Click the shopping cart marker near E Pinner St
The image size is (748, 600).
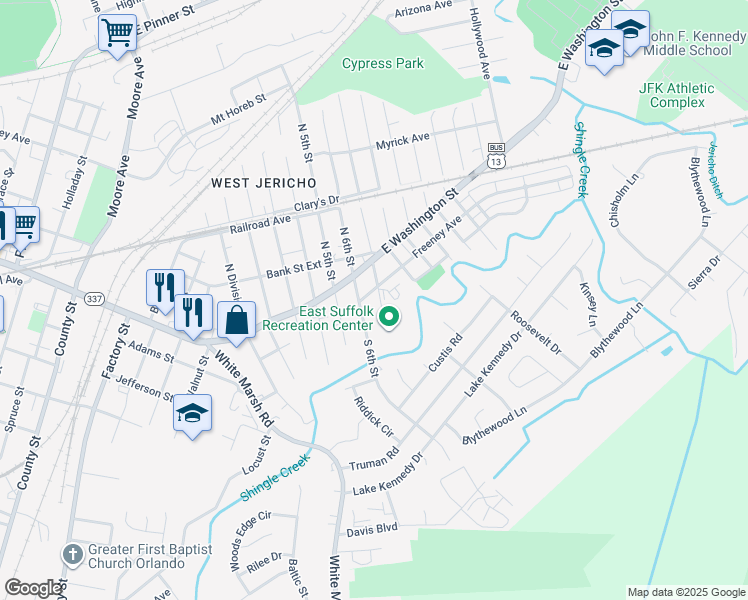[117, 34]
